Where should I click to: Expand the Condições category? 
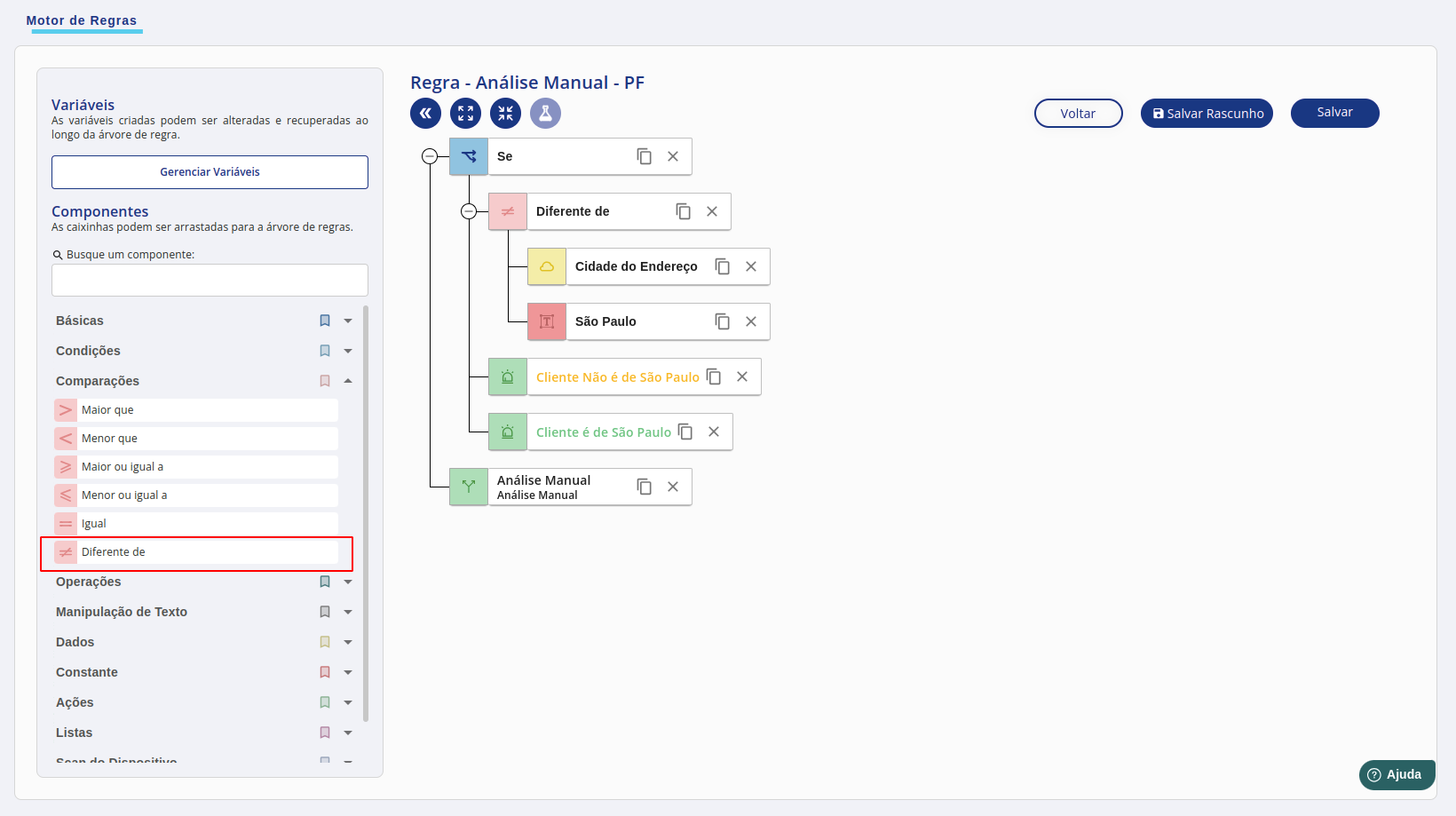click(x=348, y=351)
